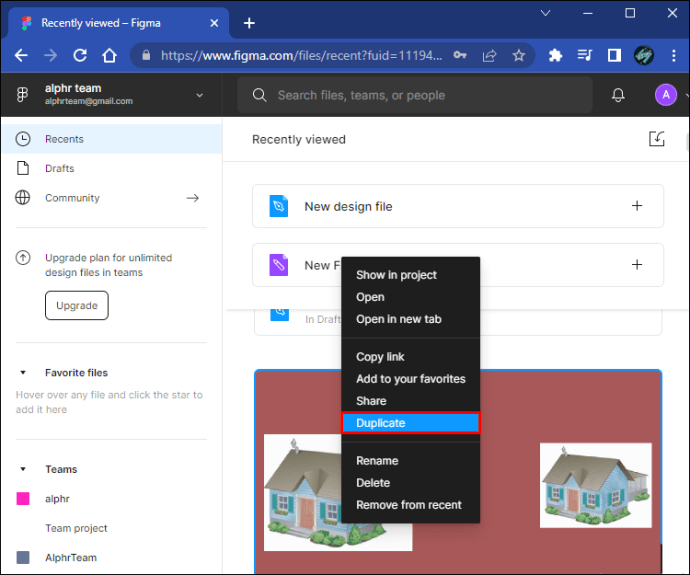Open the browser extensions puzzle icon
Screen dimensions: 690x575
tap(556, 56)
